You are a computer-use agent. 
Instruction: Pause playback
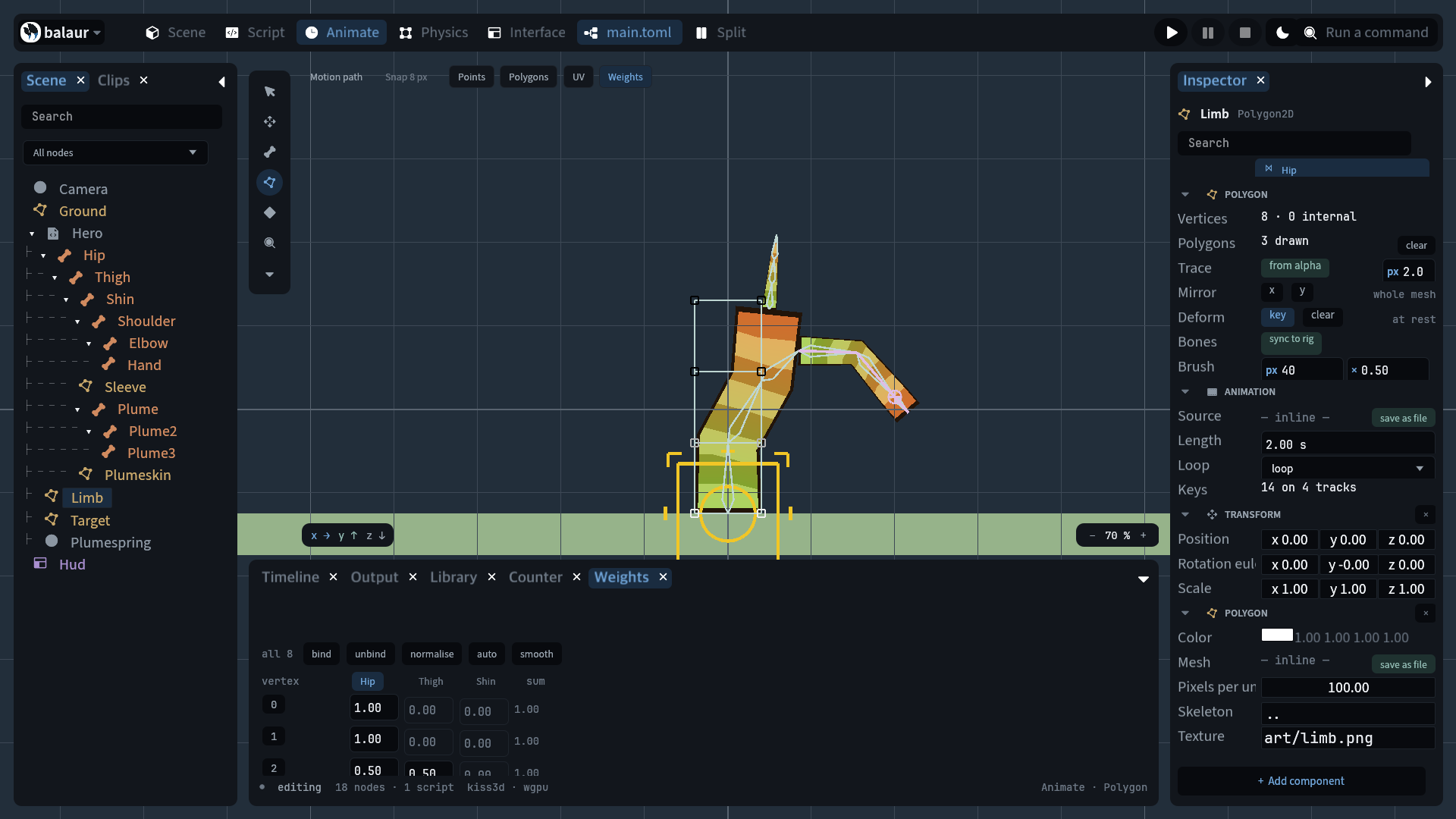(x=1208, y=33)
